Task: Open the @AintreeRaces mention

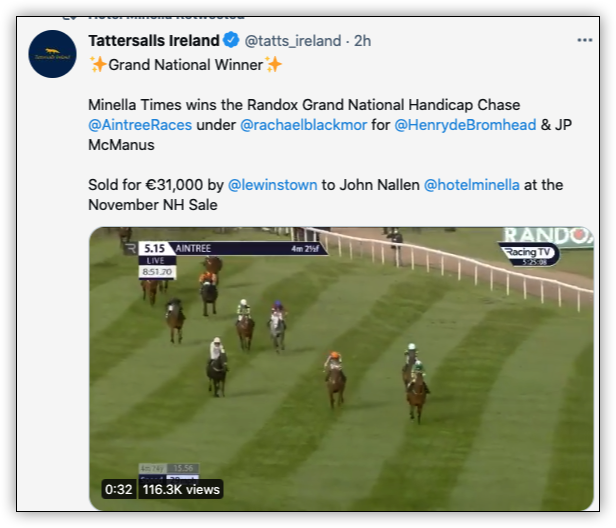Action: pos(140,125)
